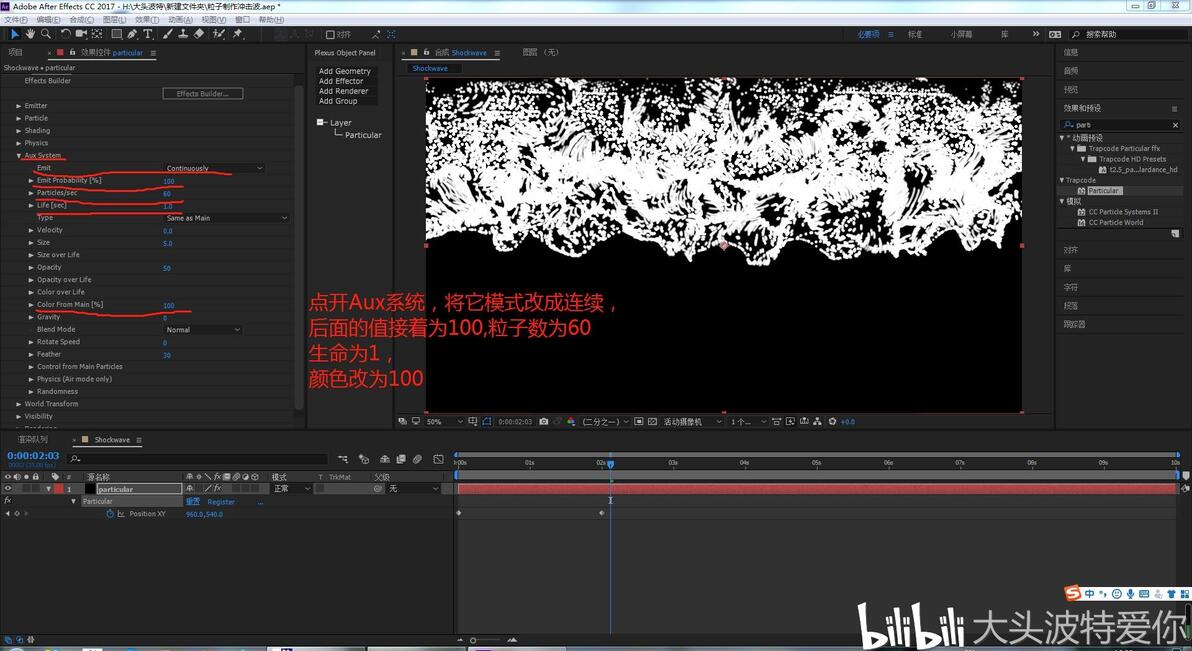Select the Pen tool
1192x651 pixels.
pos(132,34)
